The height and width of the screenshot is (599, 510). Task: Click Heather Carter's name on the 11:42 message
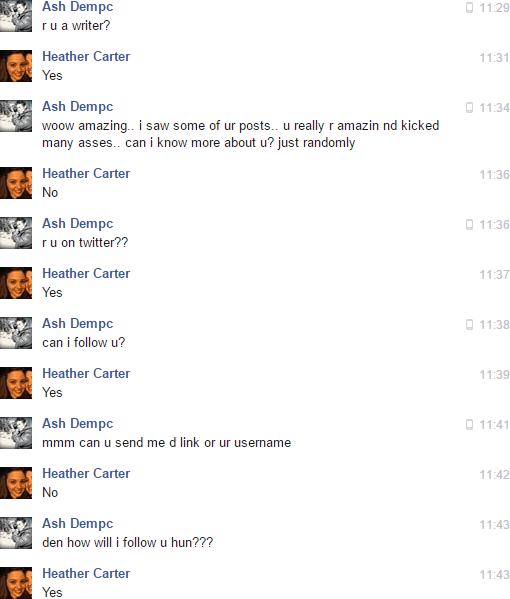[86, 474]
